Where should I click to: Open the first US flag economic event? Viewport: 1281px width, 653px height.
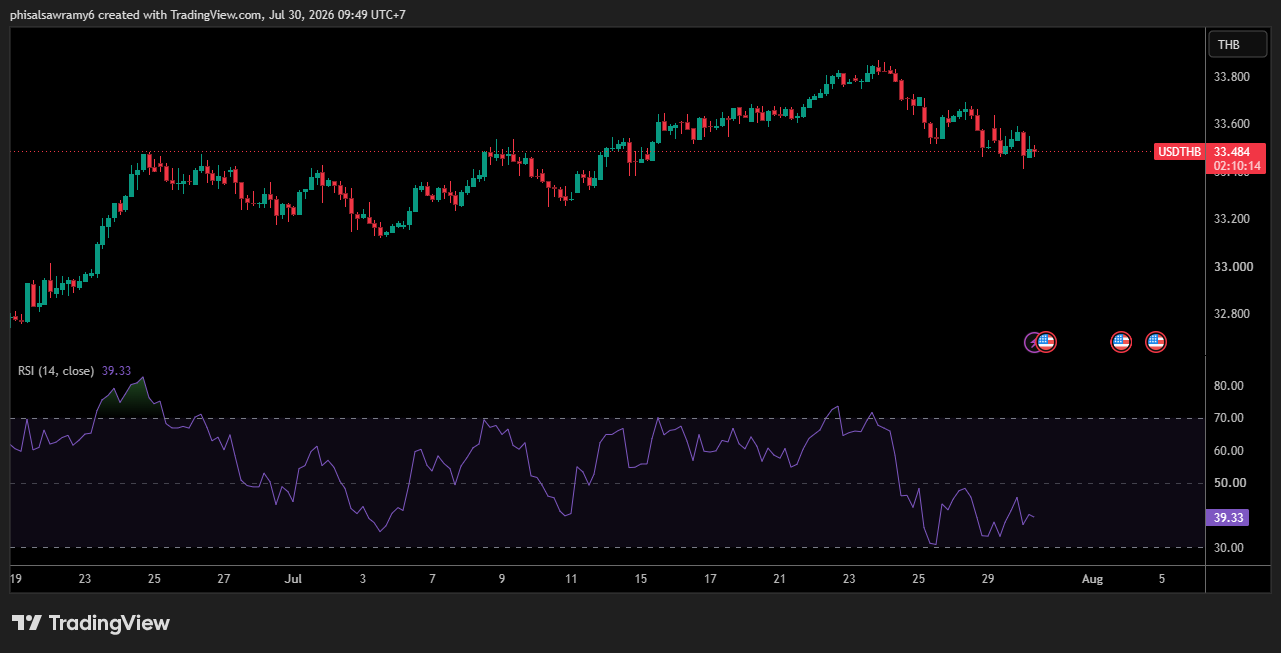coord(1046,342)
